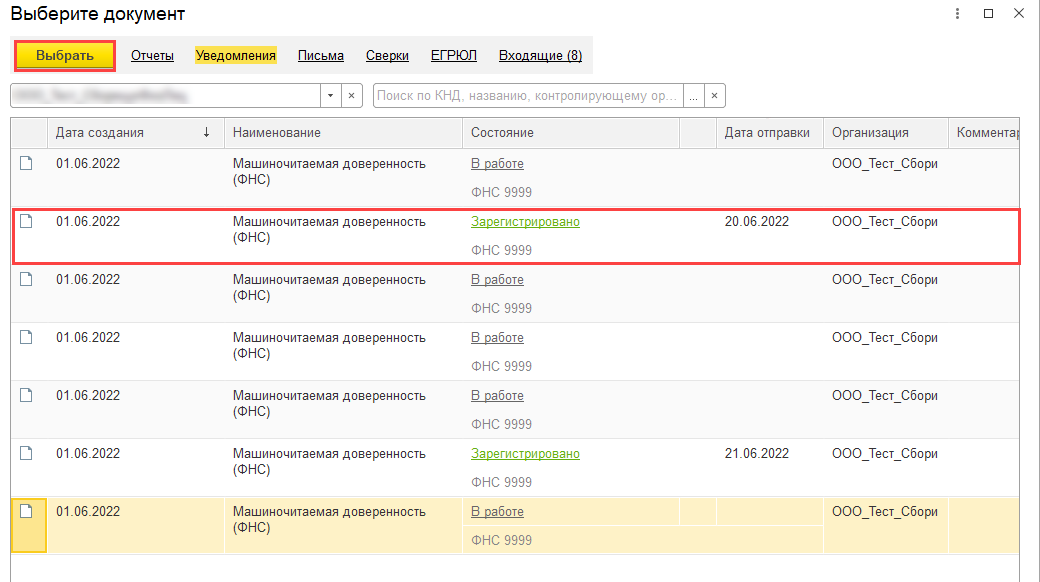Click Зарегистрировано link sent 20.06.2022

[x=525, y=222]
